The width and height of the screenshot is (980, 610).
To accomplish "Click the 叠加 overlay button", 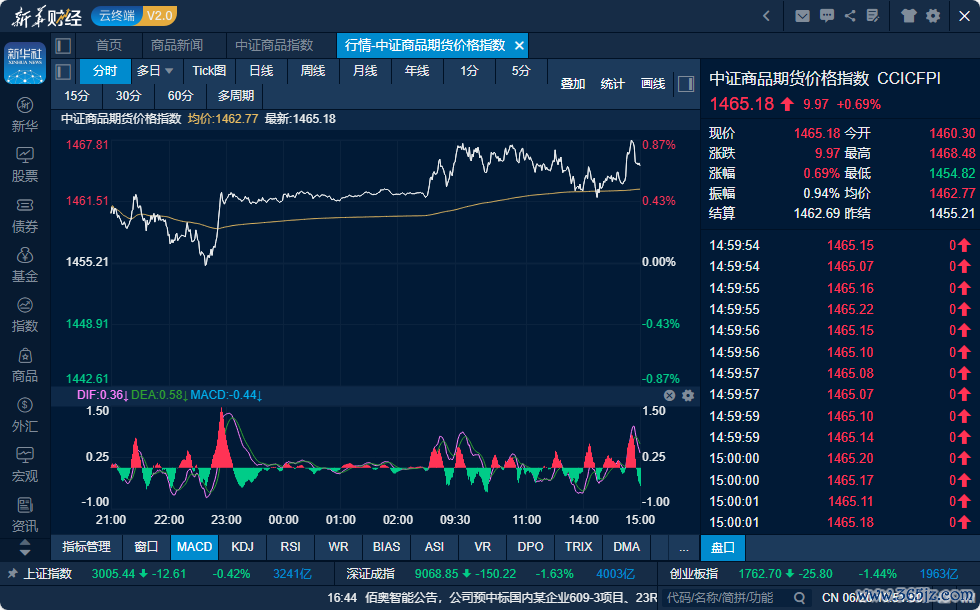I will [x=572, y=84].
